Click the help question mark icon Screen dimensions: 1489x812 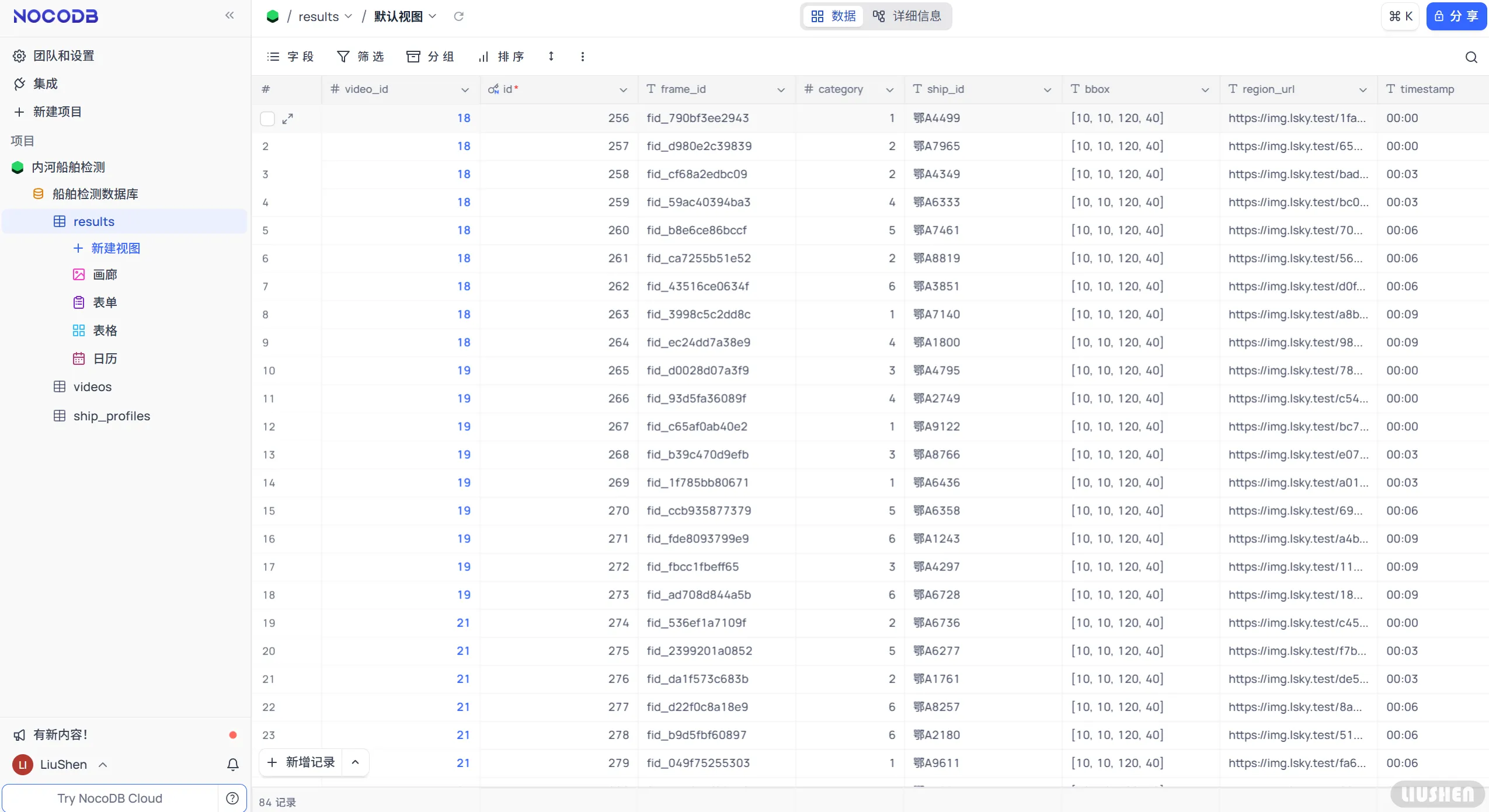pos(232,798)
